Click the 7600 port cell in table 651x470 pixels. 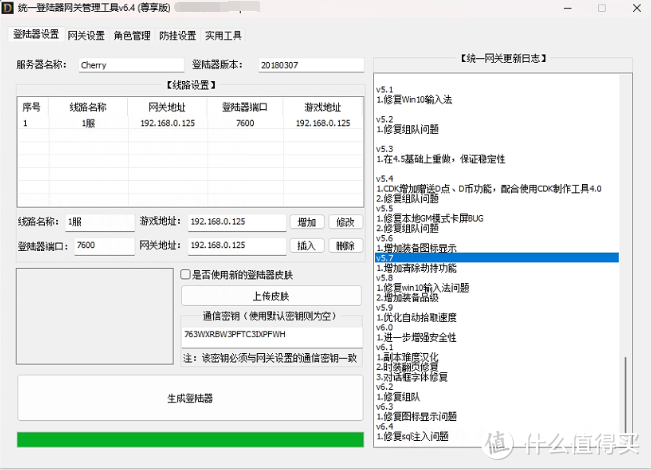tap(245, 123)
